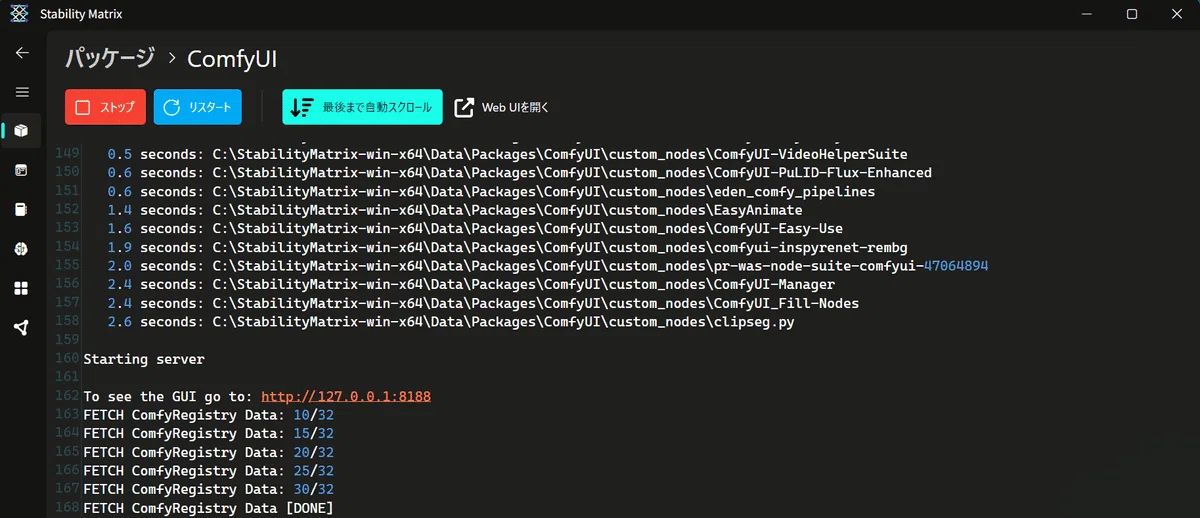Click the リスタート (Restart) button

click(197, 107)
